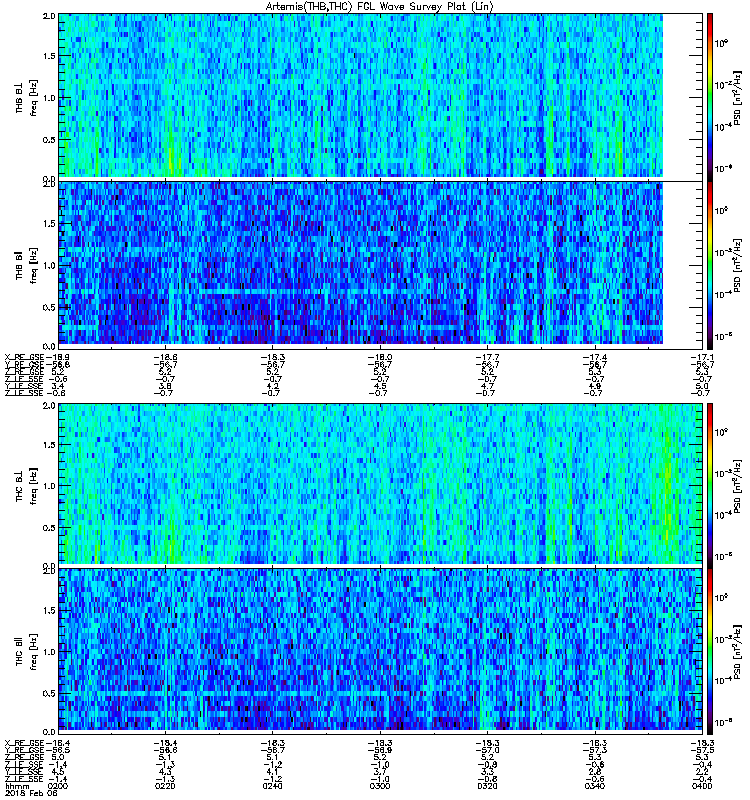Click the '0340' time label

(595, 786)
